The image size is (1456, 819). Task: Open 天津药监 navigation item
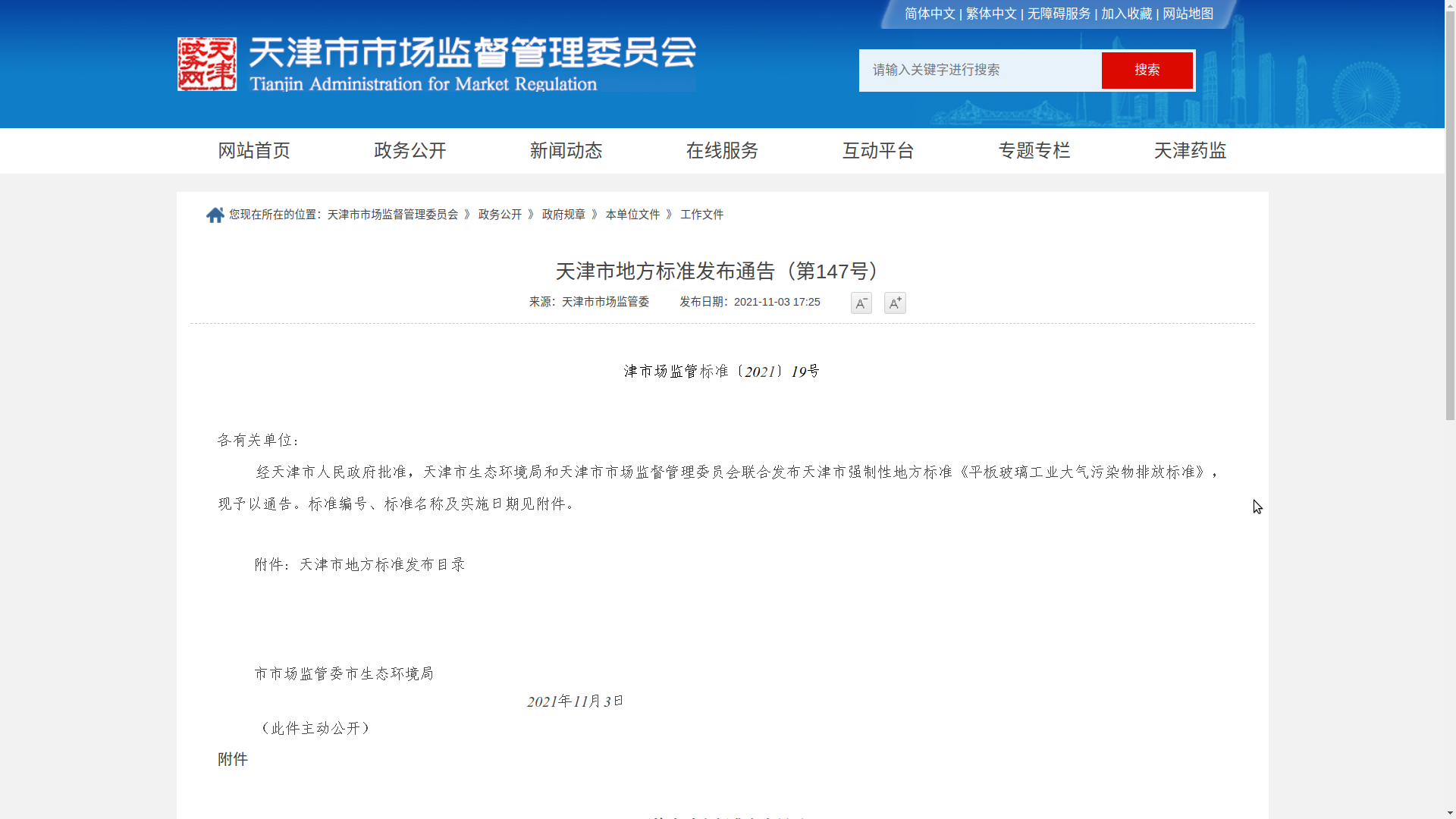pyautogui.click(x=1191, y=151)
